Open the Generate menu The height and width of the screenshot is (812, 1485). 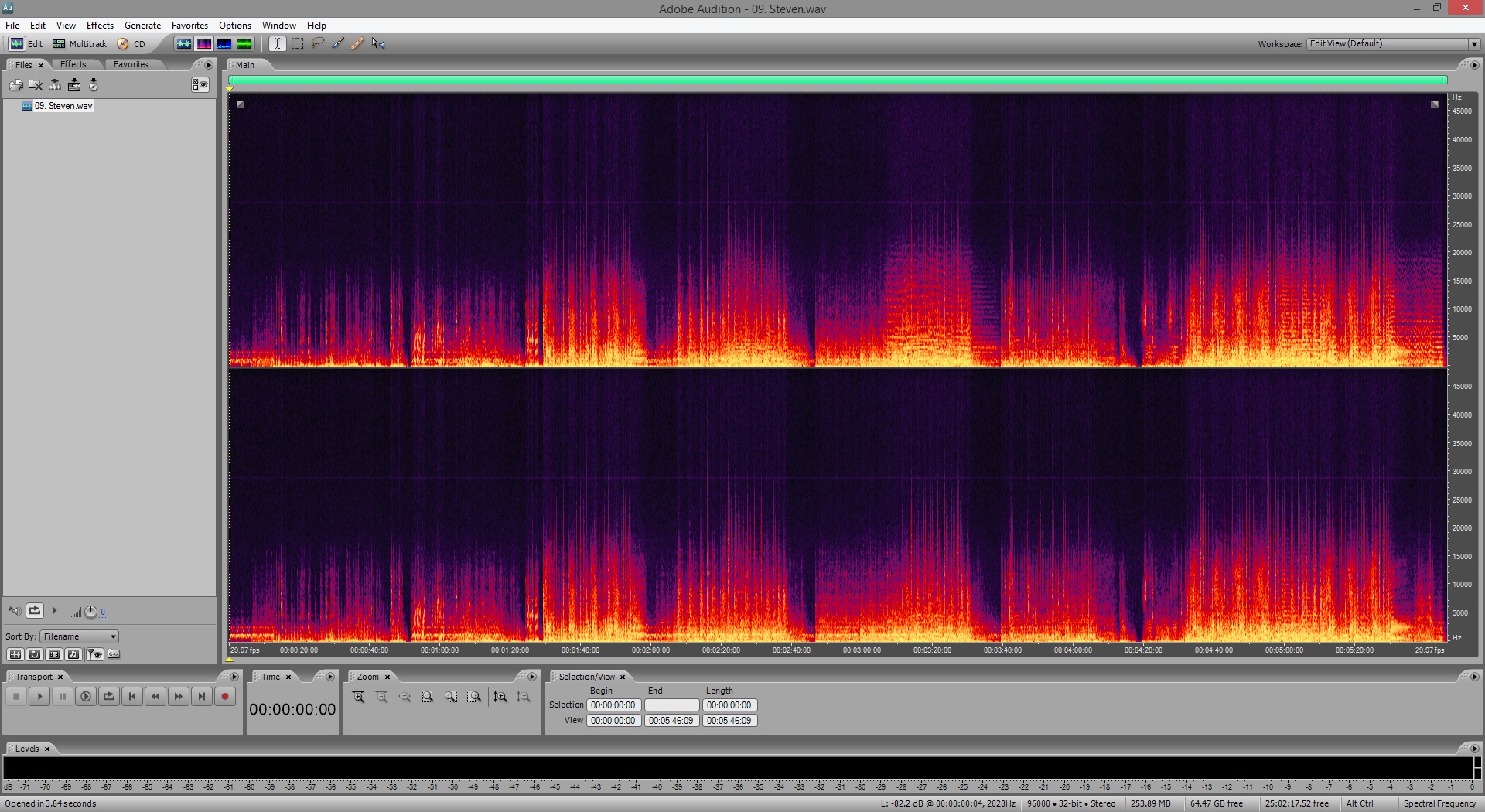(x=142, y=26)
